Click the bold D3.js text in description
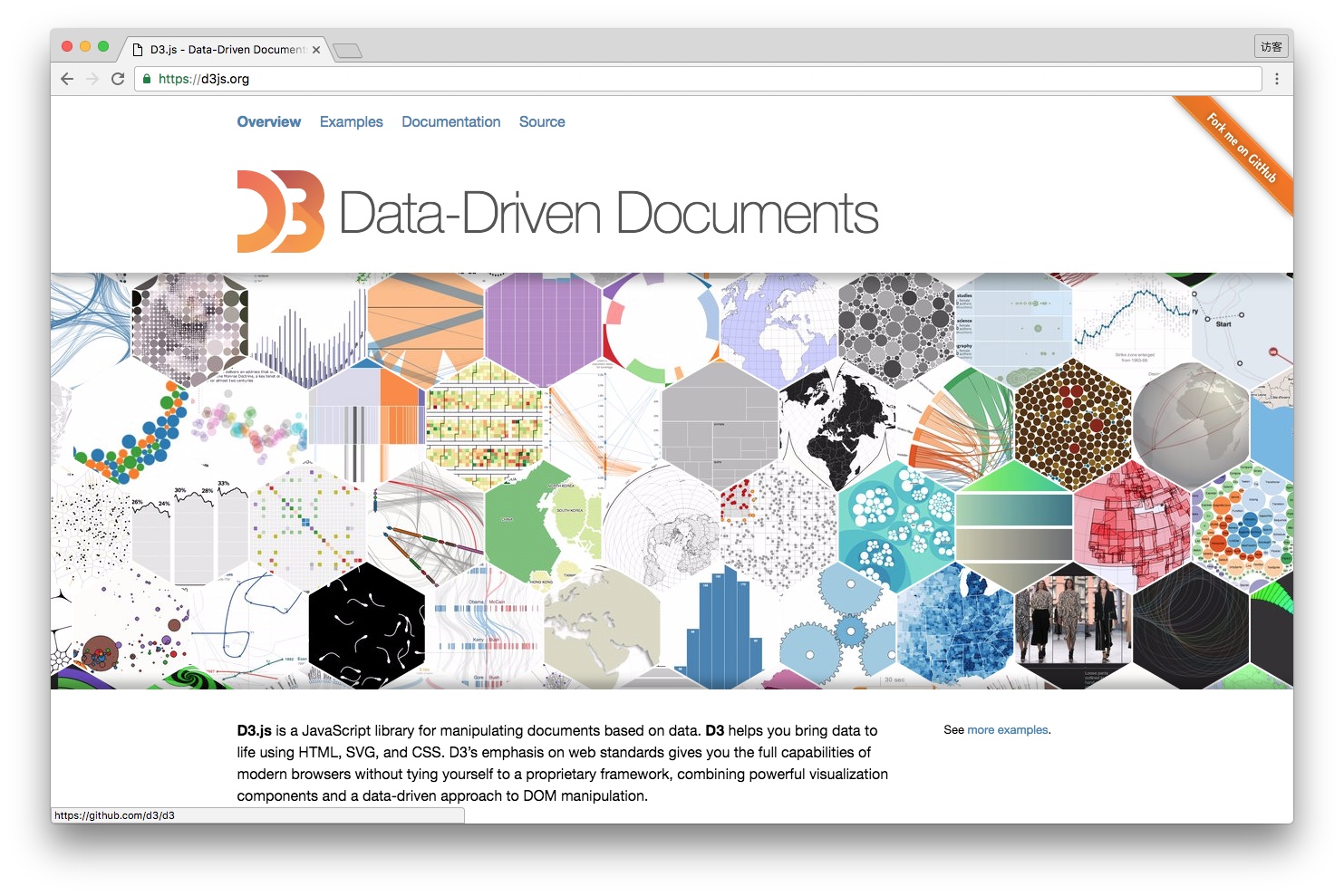The height and width of the screenshot is (896, 1344). click(255, 730)
